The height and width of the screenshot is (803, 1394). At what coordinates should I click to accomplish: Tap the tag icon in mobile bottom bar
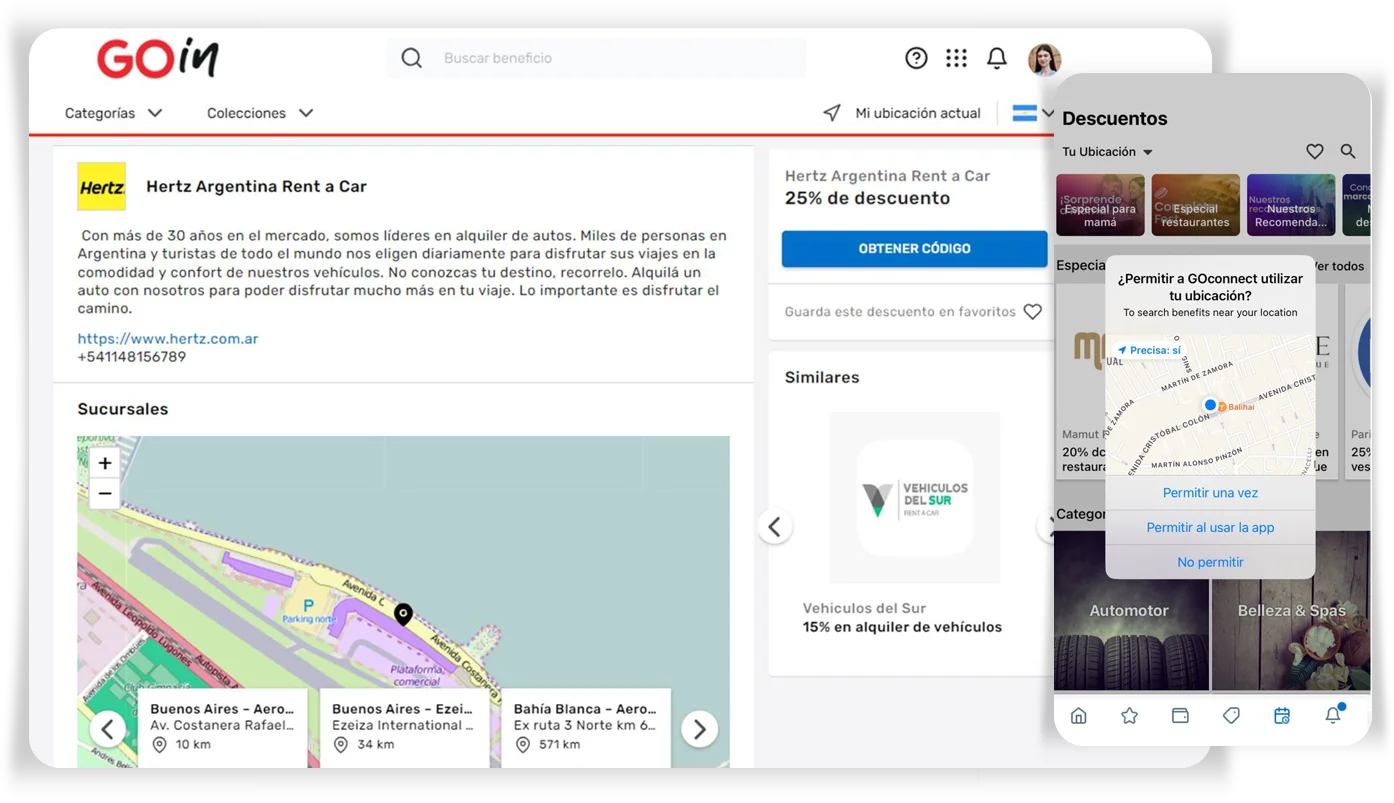click(1231, 715)
